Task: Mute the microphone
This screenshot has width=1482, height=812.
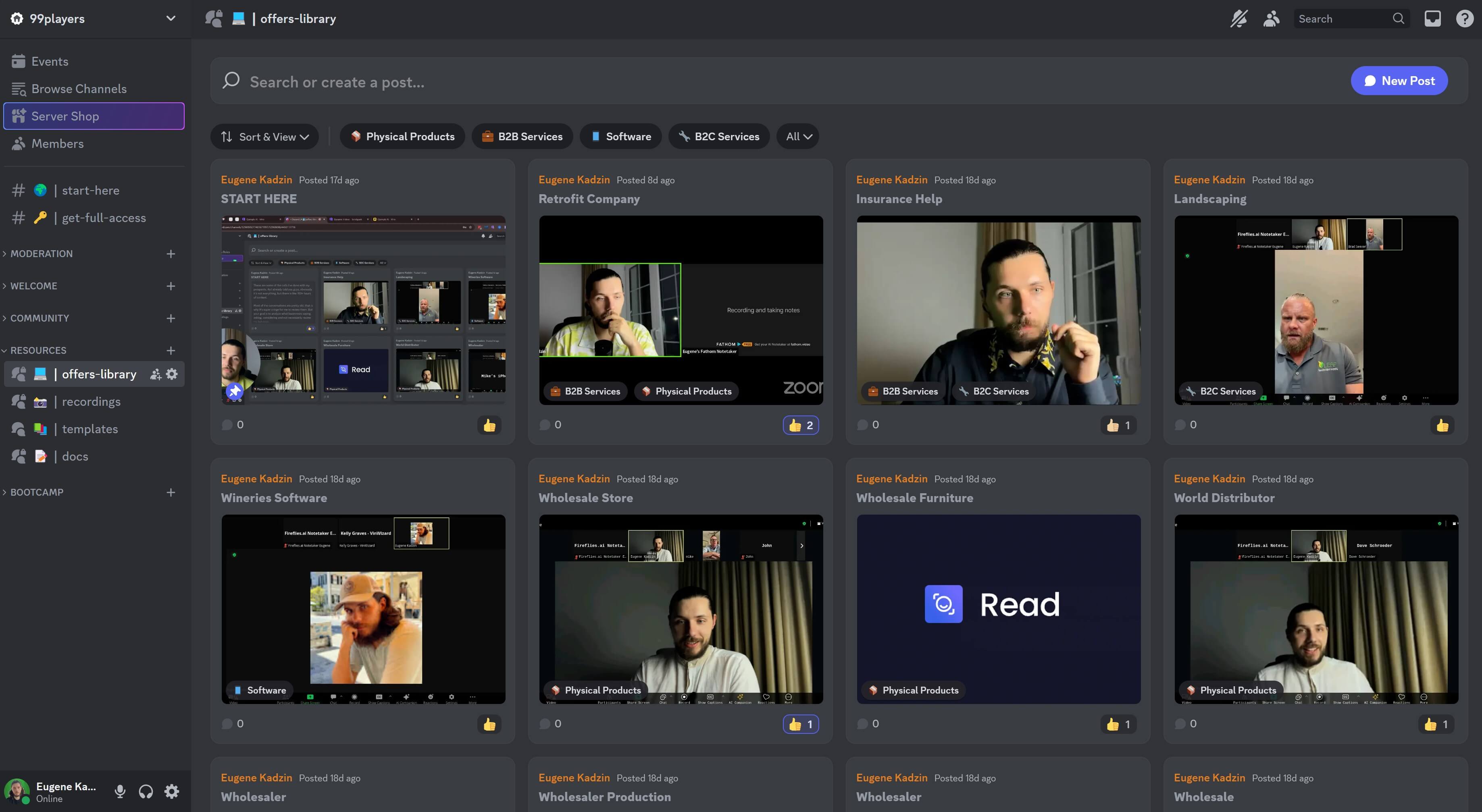Action: pos(120,792)
